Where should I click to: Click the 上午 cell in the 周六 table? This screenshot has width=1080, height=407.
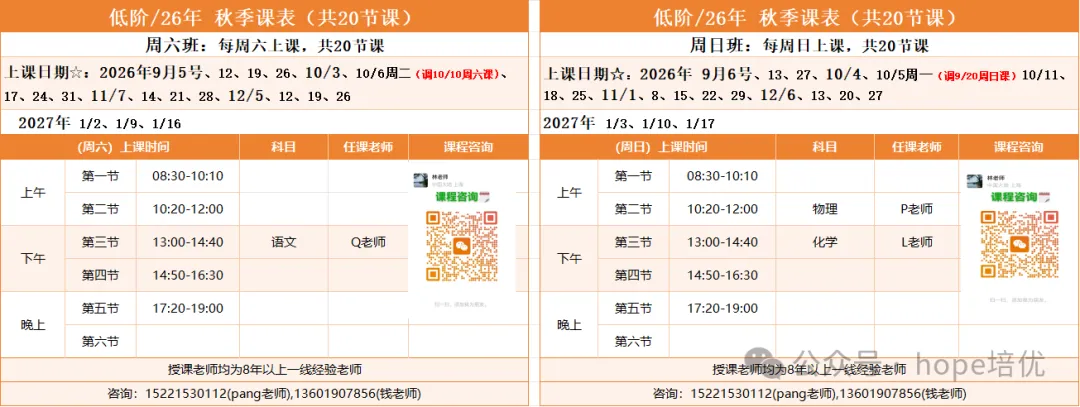tap(32, 193)
